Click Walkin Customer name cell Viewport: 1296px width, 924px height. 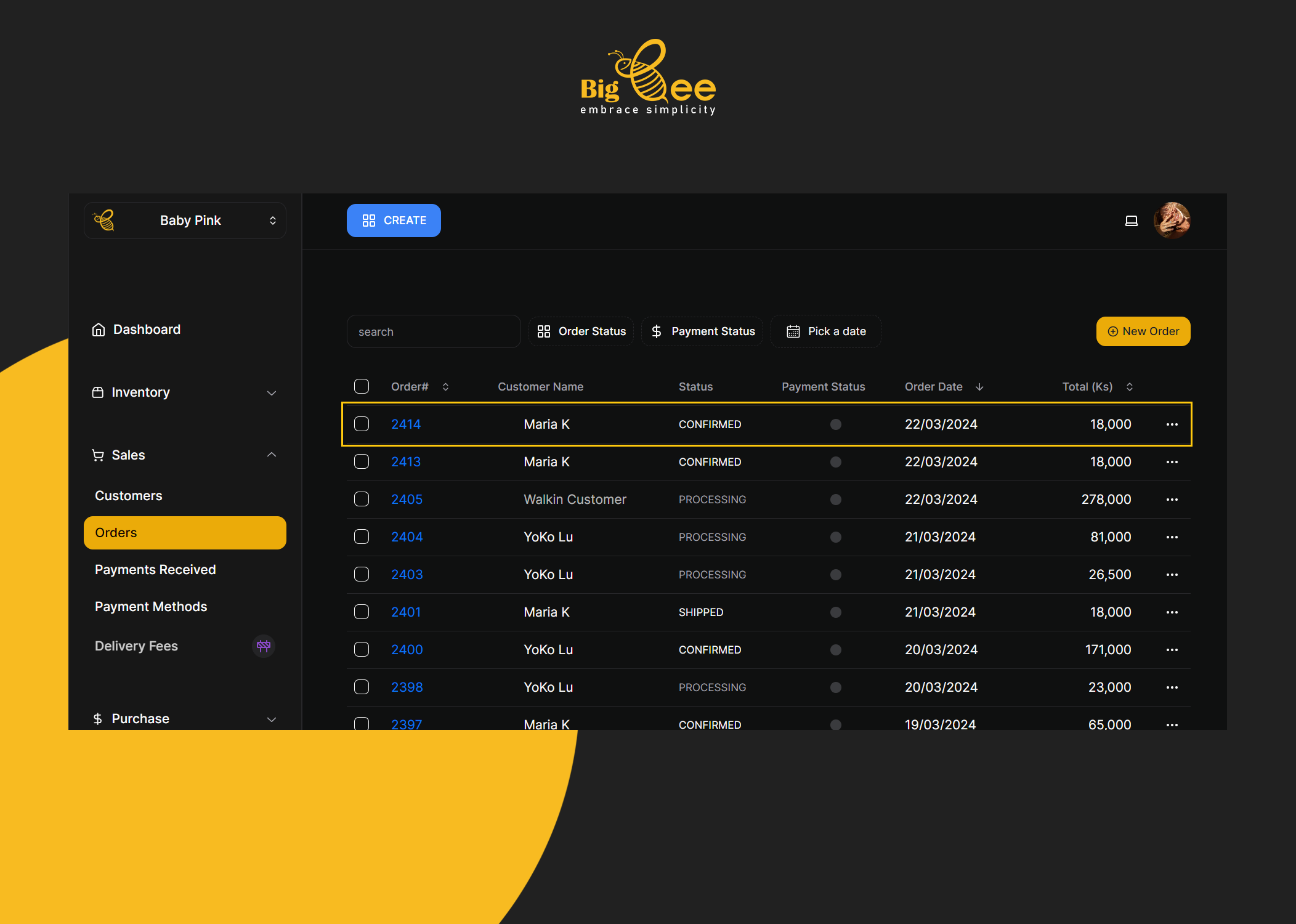click(x=575, y=500)
